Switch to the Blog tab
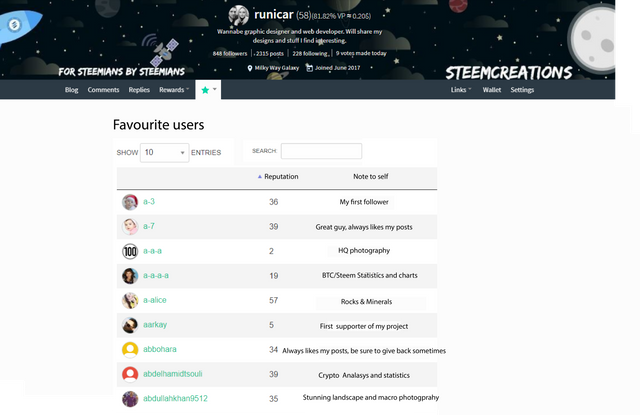 72,90
